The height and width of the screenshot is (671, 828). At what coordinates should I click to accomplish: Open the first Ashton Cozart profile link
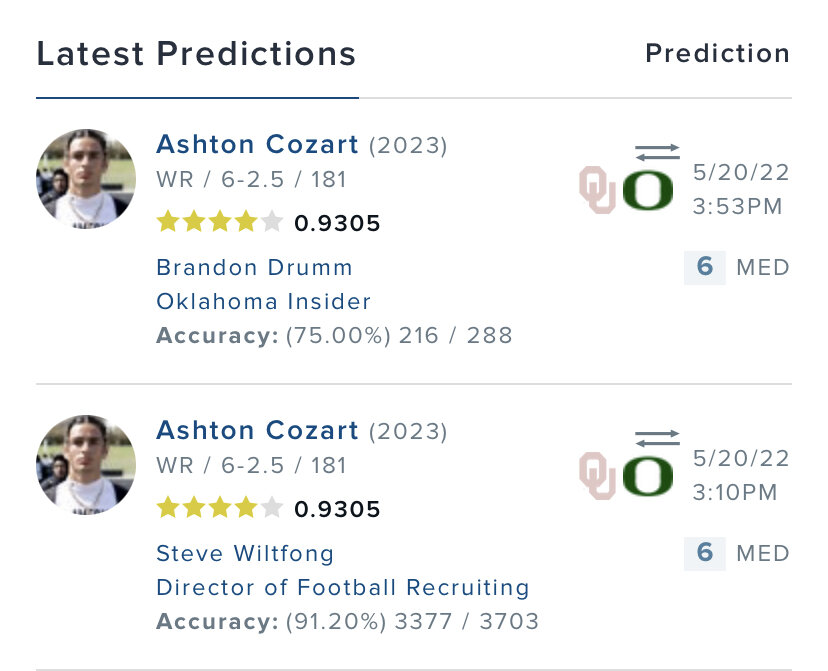(x=257, y=145)
